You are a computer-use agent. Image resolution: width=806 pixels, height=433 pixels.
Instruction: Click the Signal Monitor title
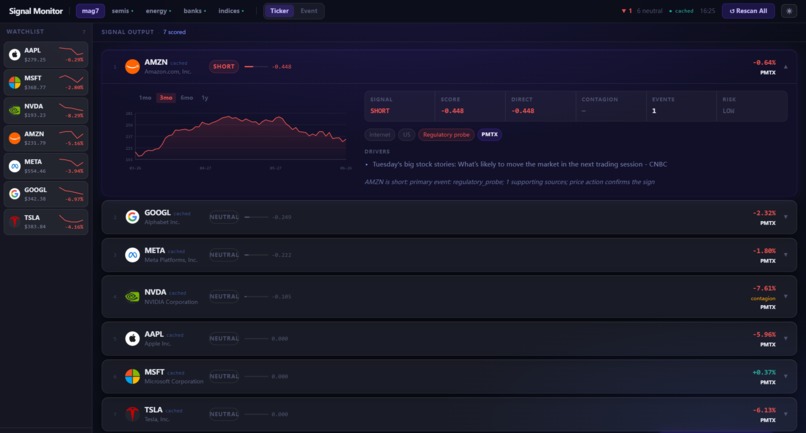pyautogui.click(x=35, y=11)
